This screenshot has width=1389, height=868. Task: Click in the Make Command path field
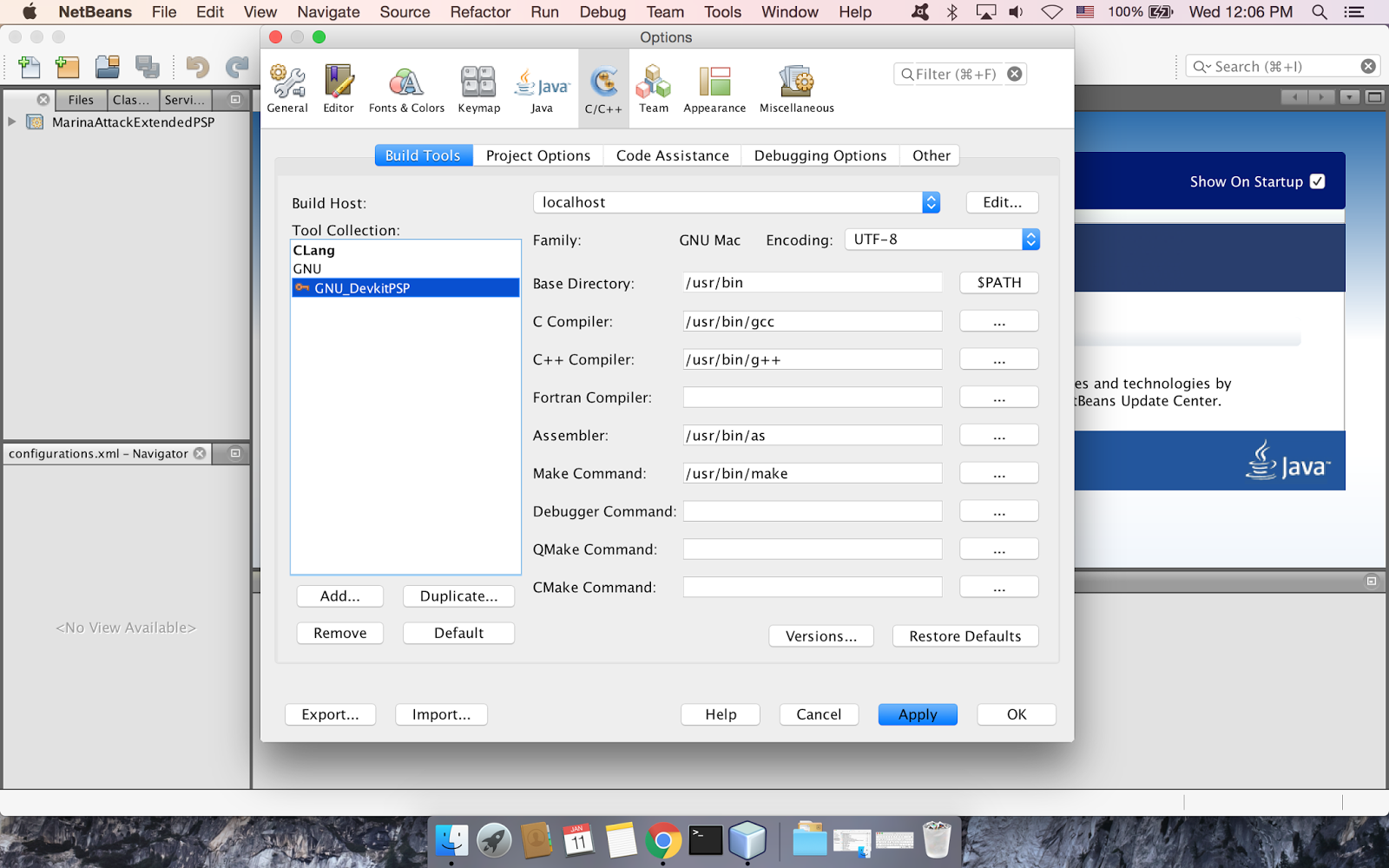pyautogui.click(x=813, y=473)
